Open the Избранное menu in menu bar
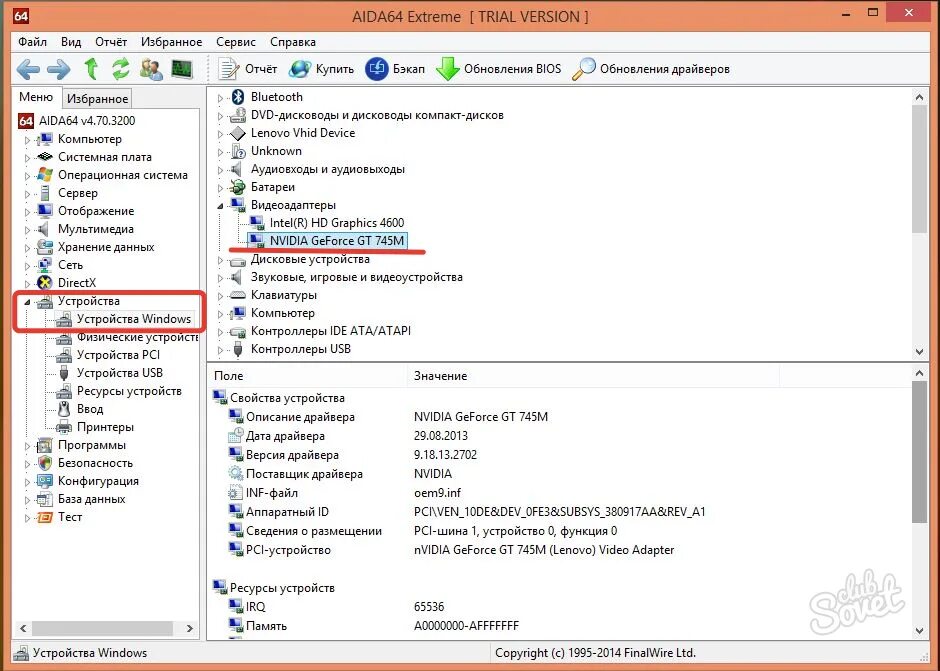 171,42
